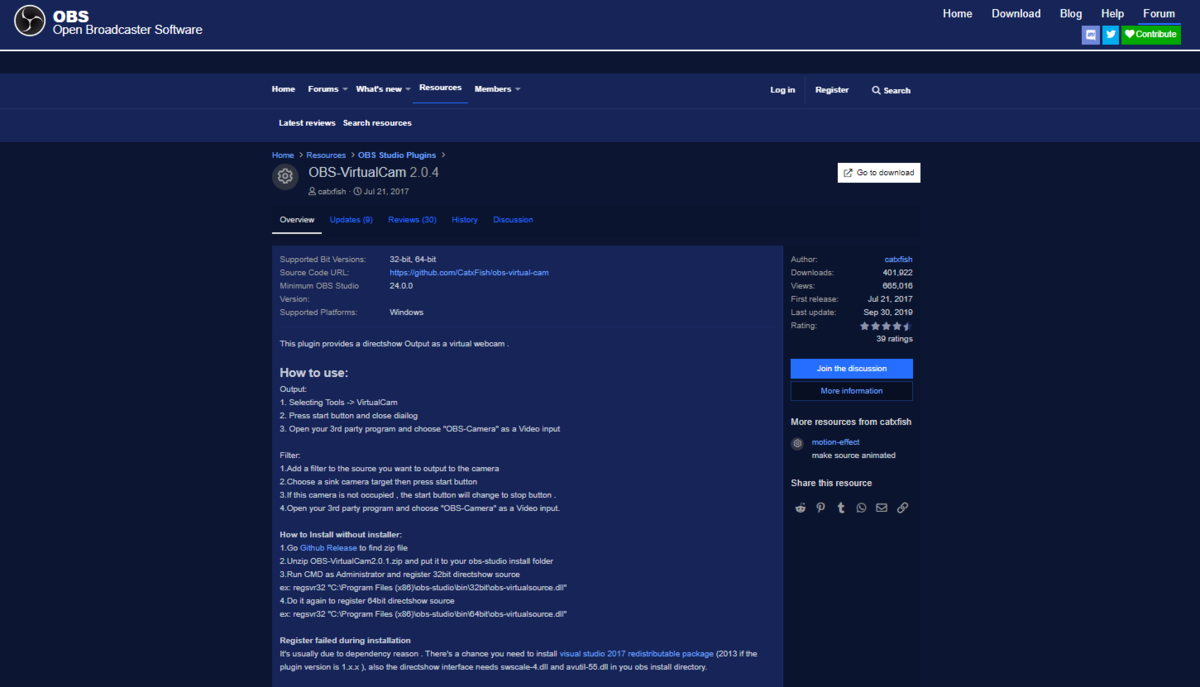Viewport: 1200px width, 687px height.
Task: Click breadcrumb Resources link
Action: pyautogui.click(x=326, y=155)
